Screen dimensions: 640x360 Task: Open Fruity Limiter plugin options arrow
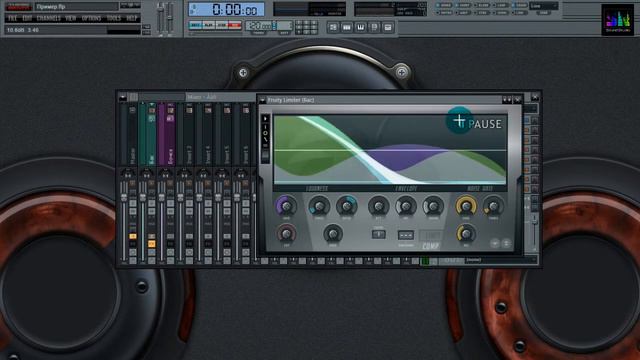click(262, 100)
